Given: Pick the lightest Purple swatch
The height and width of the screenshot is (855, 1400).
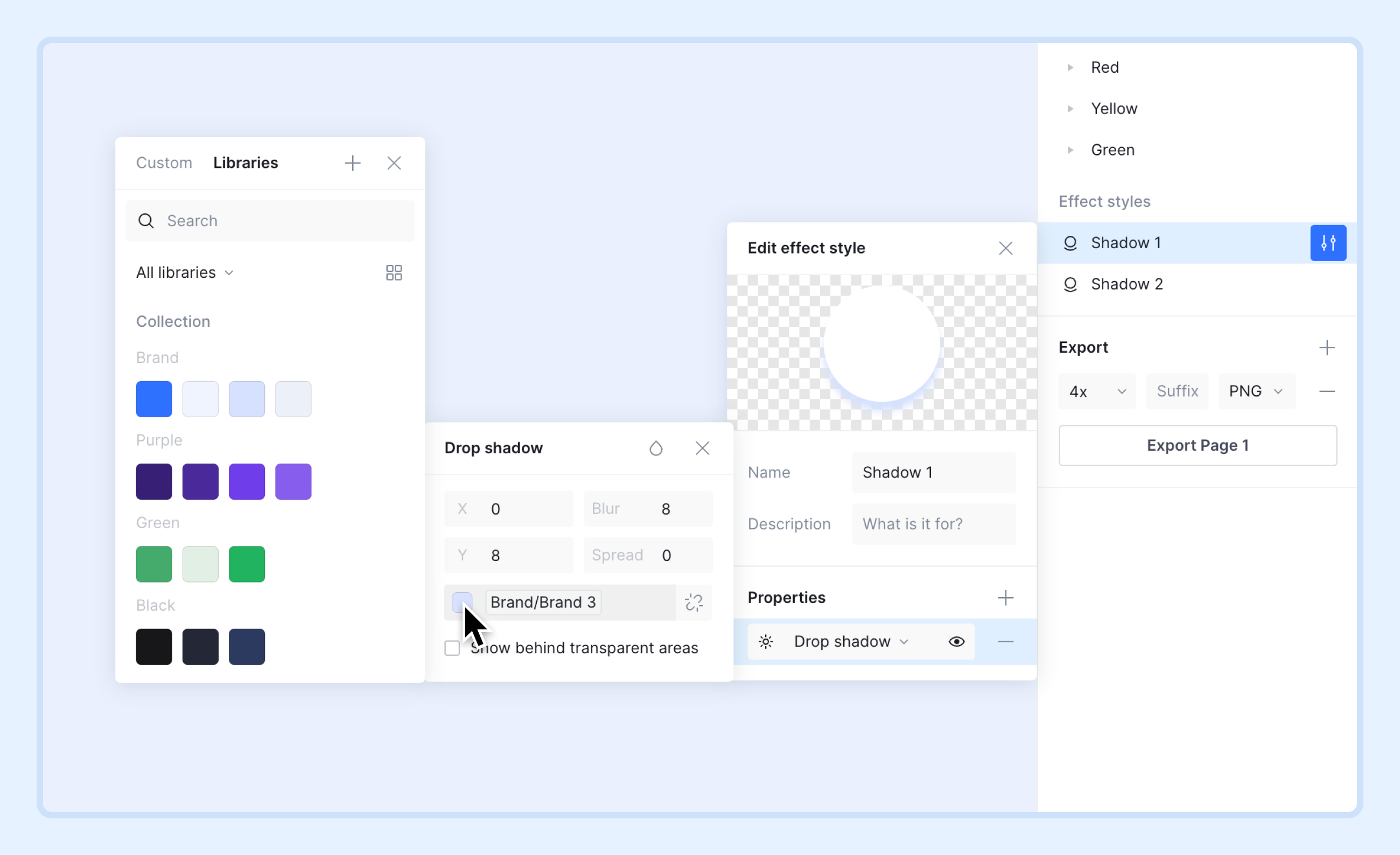Looking at the screenshot, I should point(293,482).
